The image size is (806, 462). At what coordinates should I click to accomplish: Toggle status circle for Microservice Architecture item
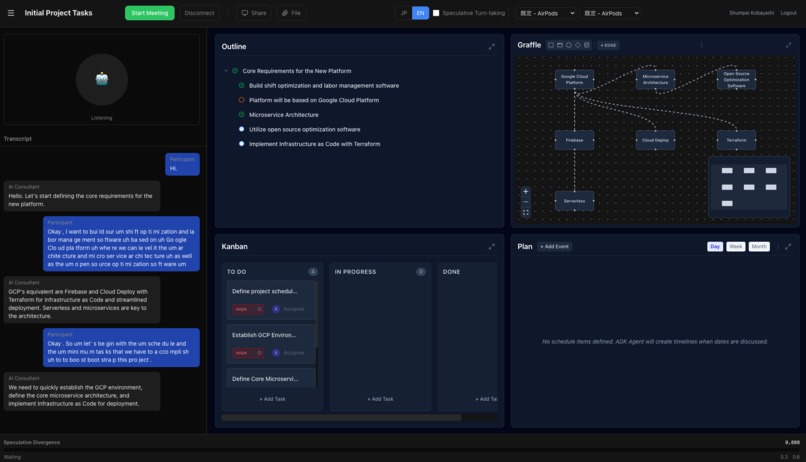[x=241, y=114]
